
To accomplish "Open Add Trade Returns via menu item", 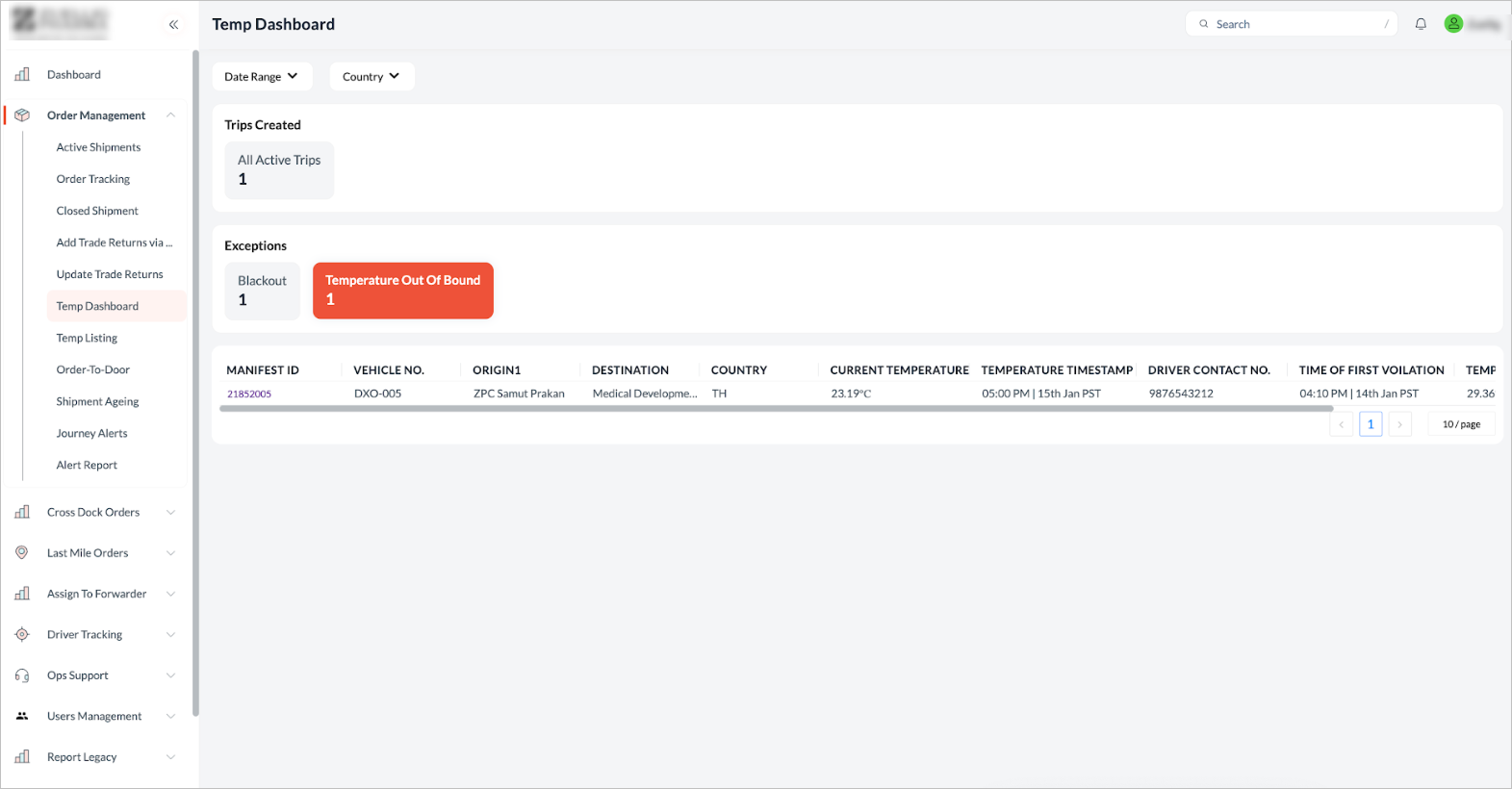I will (115, 242).
